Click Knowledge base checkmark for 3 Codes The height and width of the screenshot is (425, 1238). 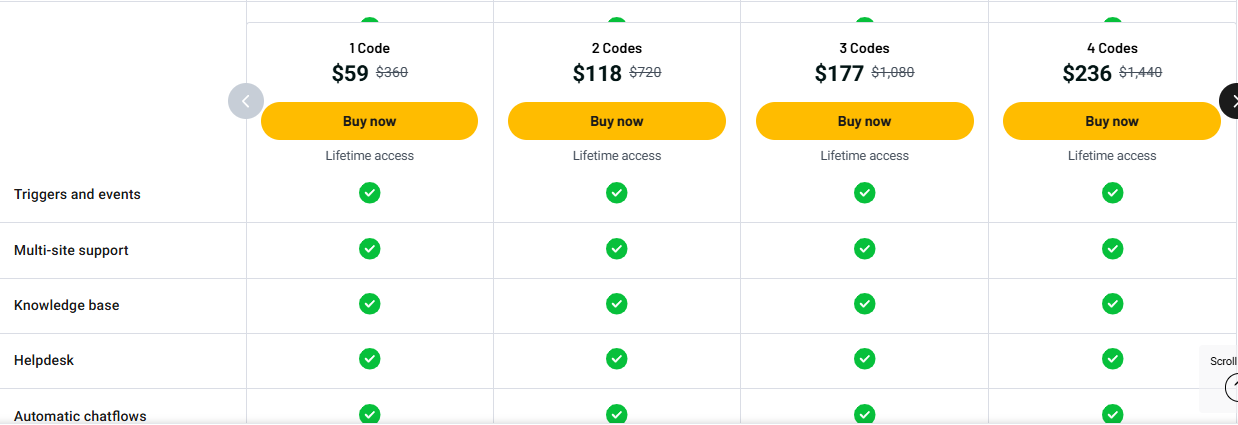[x=865, y=303]
